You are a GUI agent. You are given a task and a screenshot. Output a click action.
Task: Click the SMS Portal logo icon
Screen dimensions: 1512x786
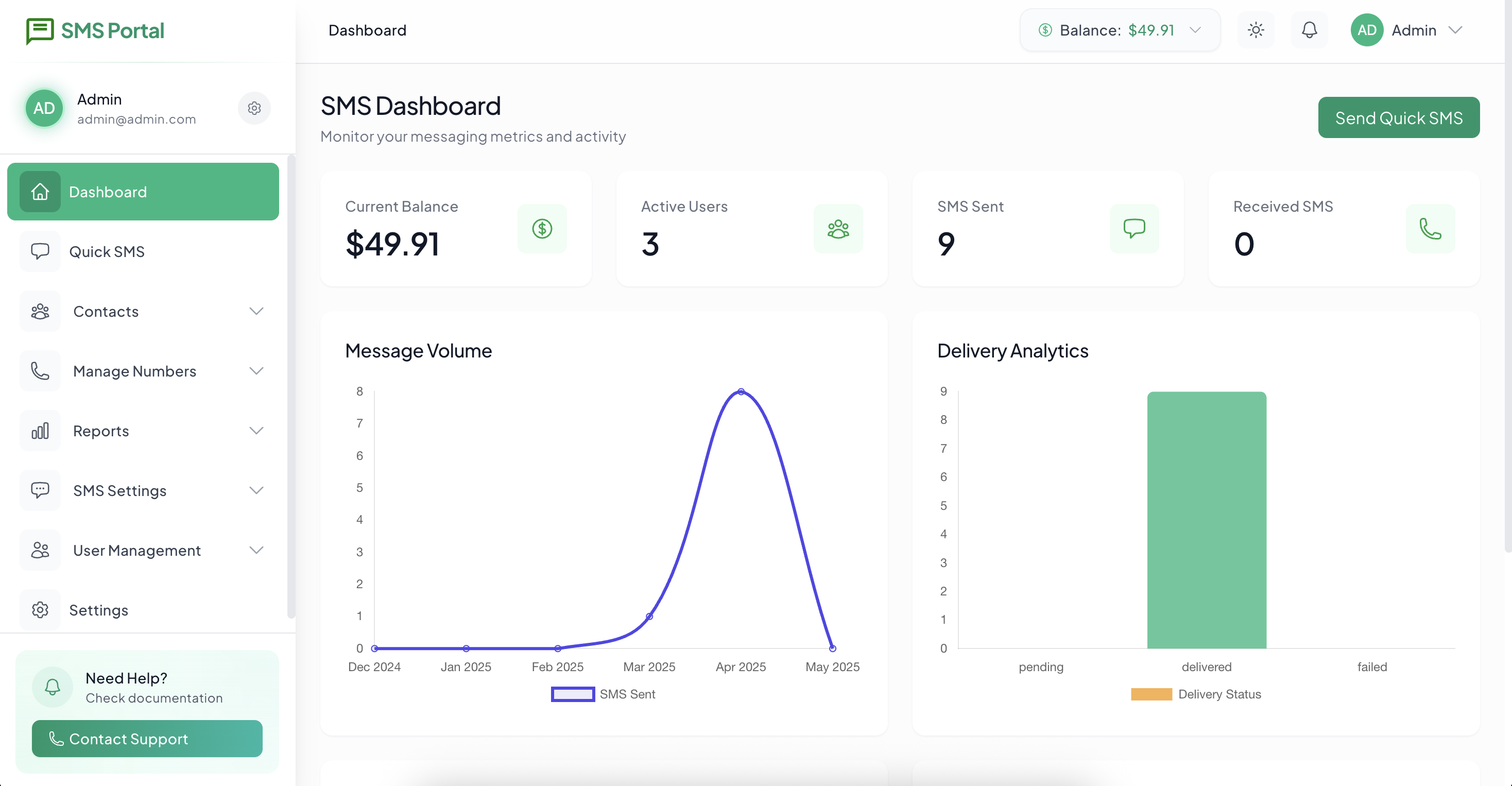(x=39, y=30)
